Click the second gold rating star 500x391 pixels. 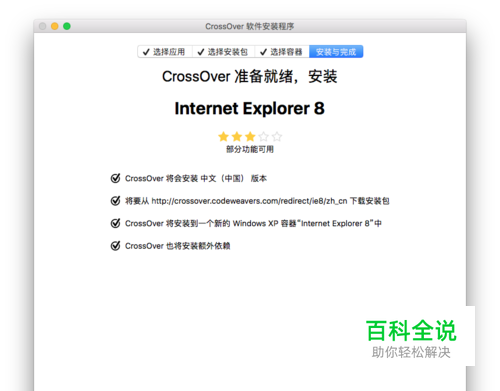click(237, 136)
